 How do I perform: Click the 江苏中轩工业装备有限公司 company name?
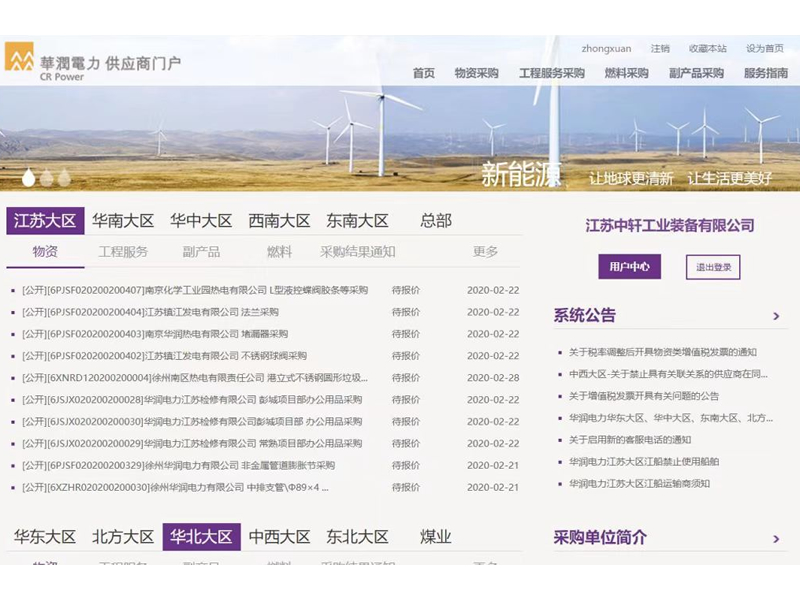pos(669,226)
